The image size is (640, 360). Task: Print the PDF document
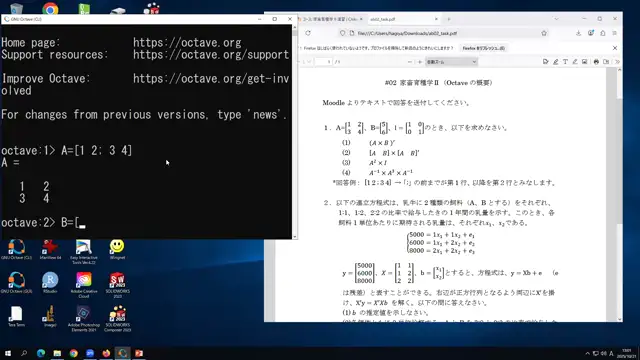coord(596,62)
